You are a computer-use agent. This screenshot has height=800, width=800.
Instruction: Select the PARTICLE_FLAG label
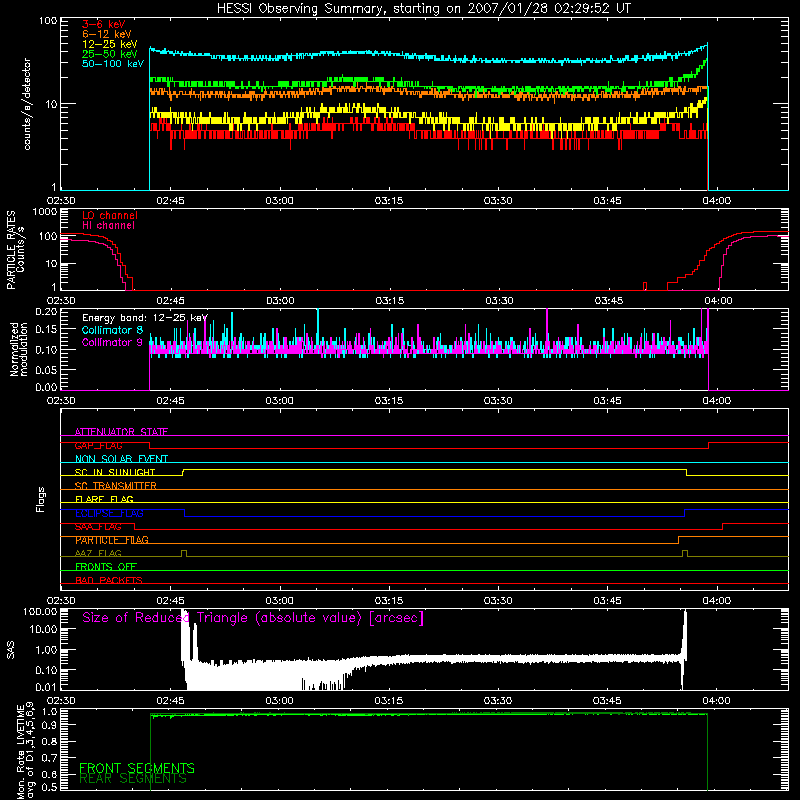pyautogui.click(x=112, y=540)
